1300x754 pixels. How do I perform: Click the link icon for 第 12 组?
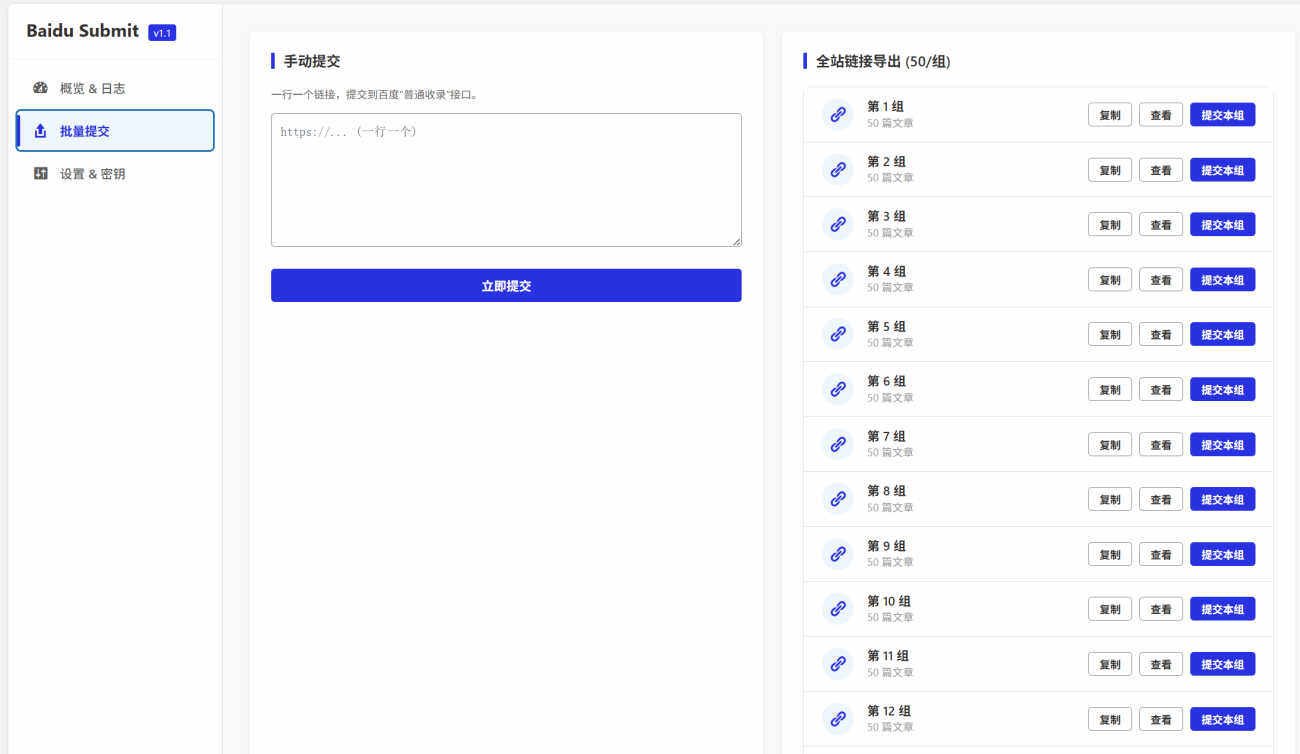pyautogui.click(x=838, y=719)
